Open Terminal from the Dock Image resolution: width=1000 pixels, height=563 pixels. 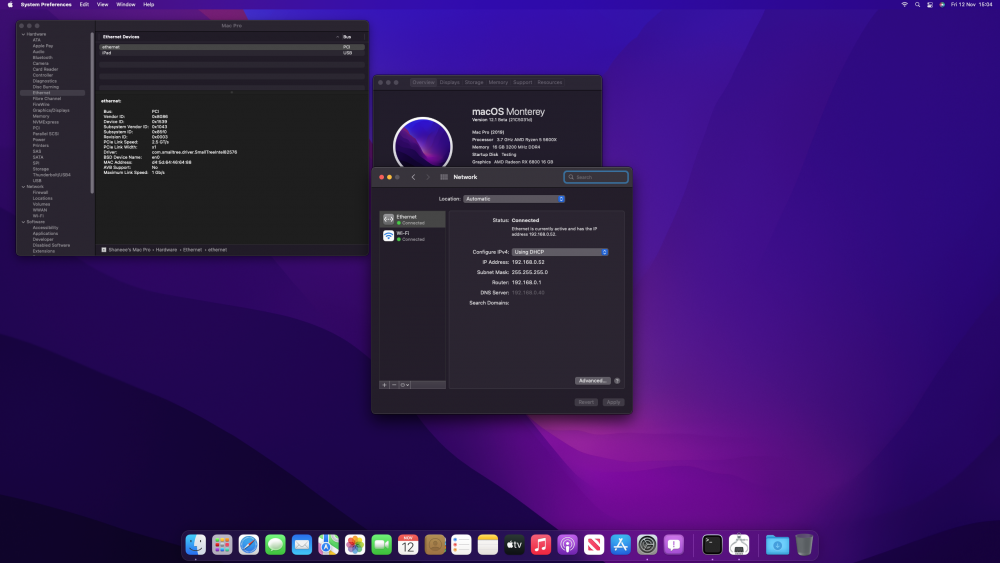coord(712,545)
